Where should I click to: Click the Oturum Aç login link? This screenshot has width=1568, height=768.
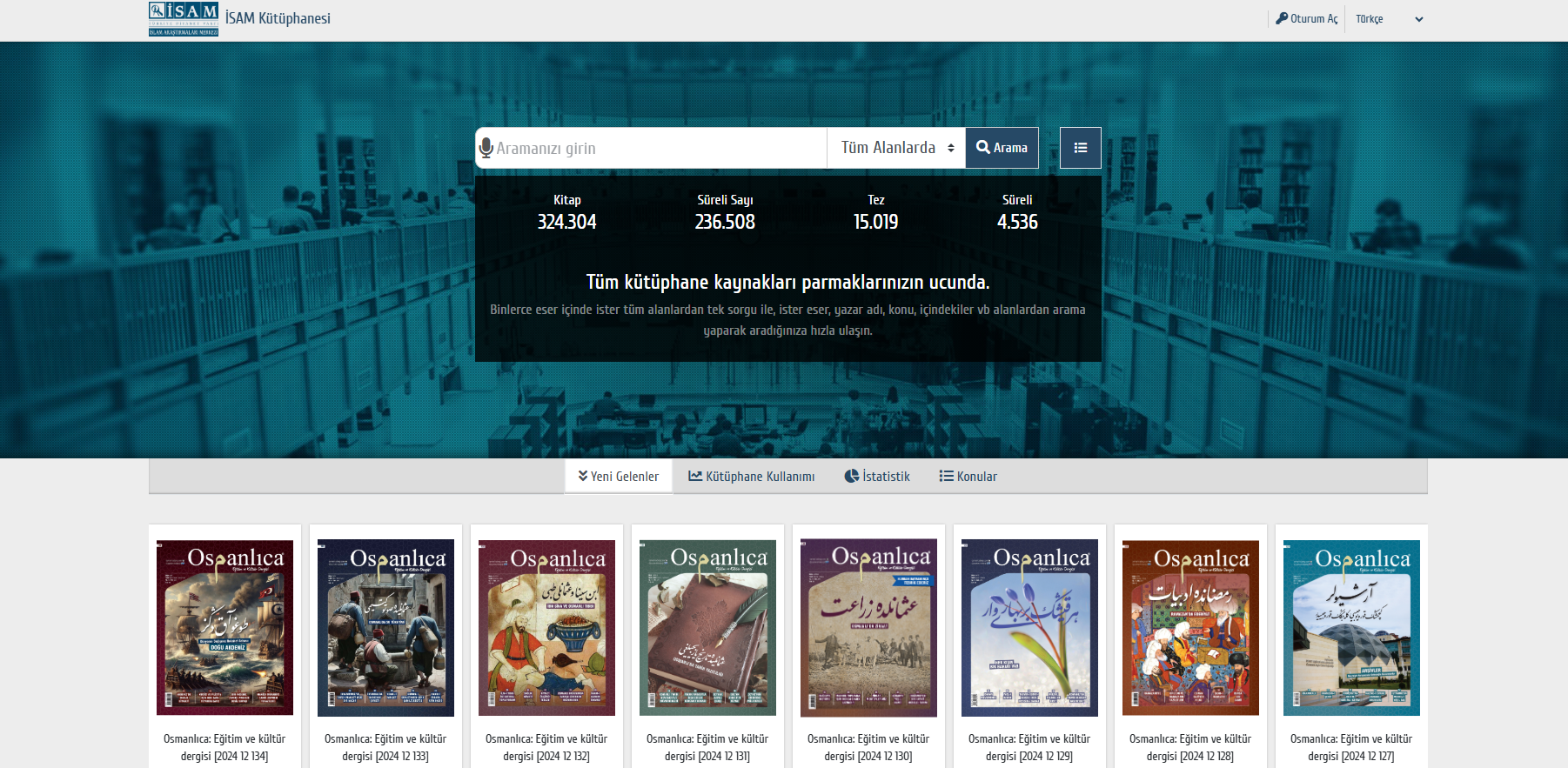click(1307, 18)
